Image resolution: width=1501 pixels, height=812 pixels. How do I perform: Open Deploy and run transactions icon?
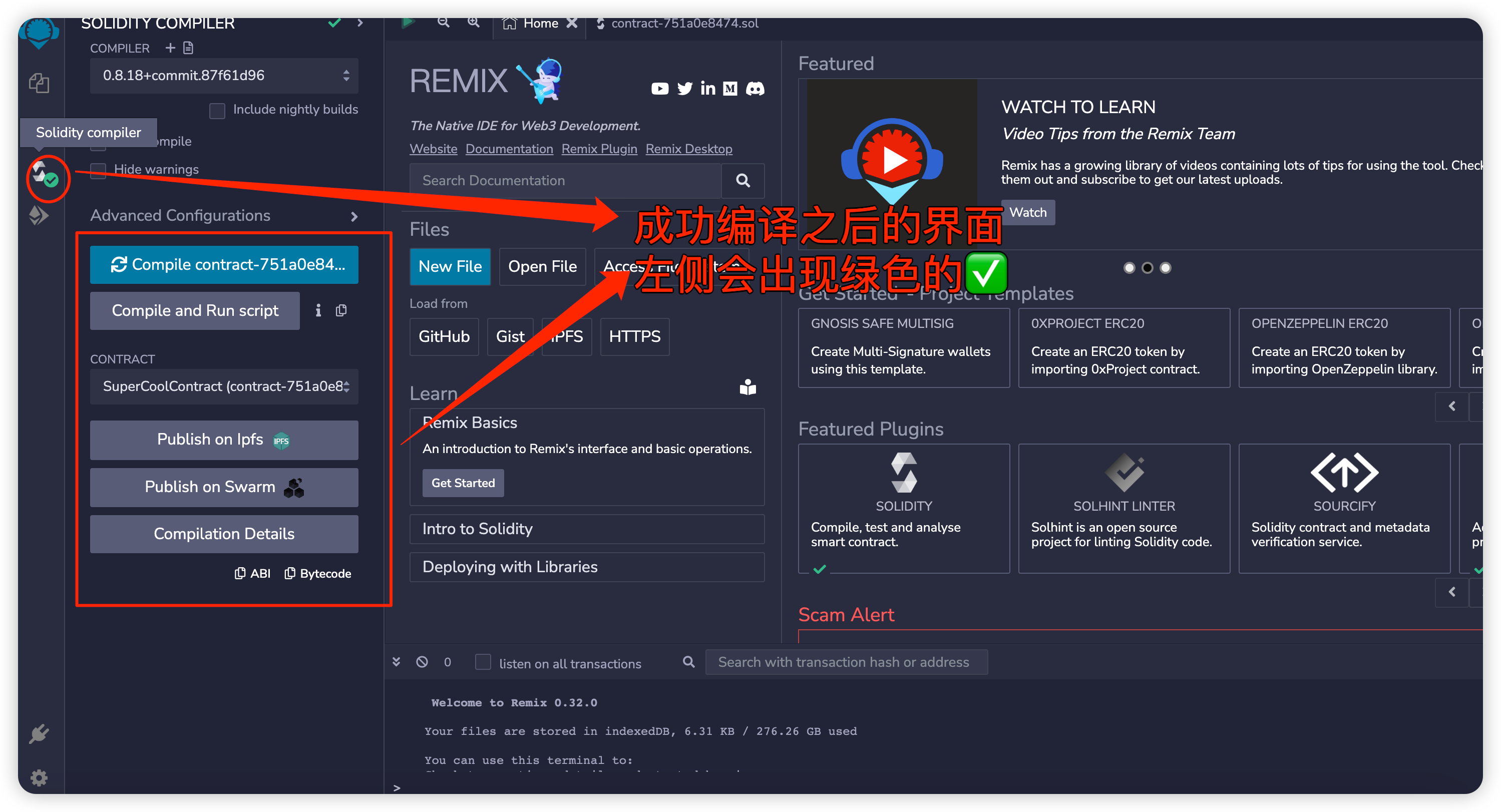39,216
